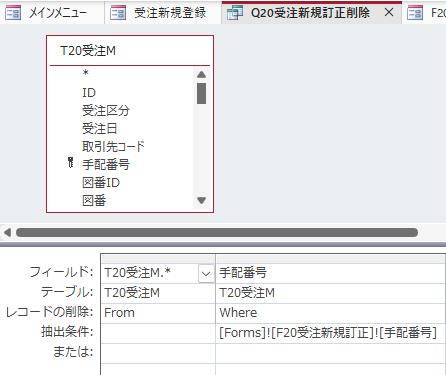Screen dimensions: 446x375
Task: Select the T20受注M table title bar
Action: click(130, 51)
